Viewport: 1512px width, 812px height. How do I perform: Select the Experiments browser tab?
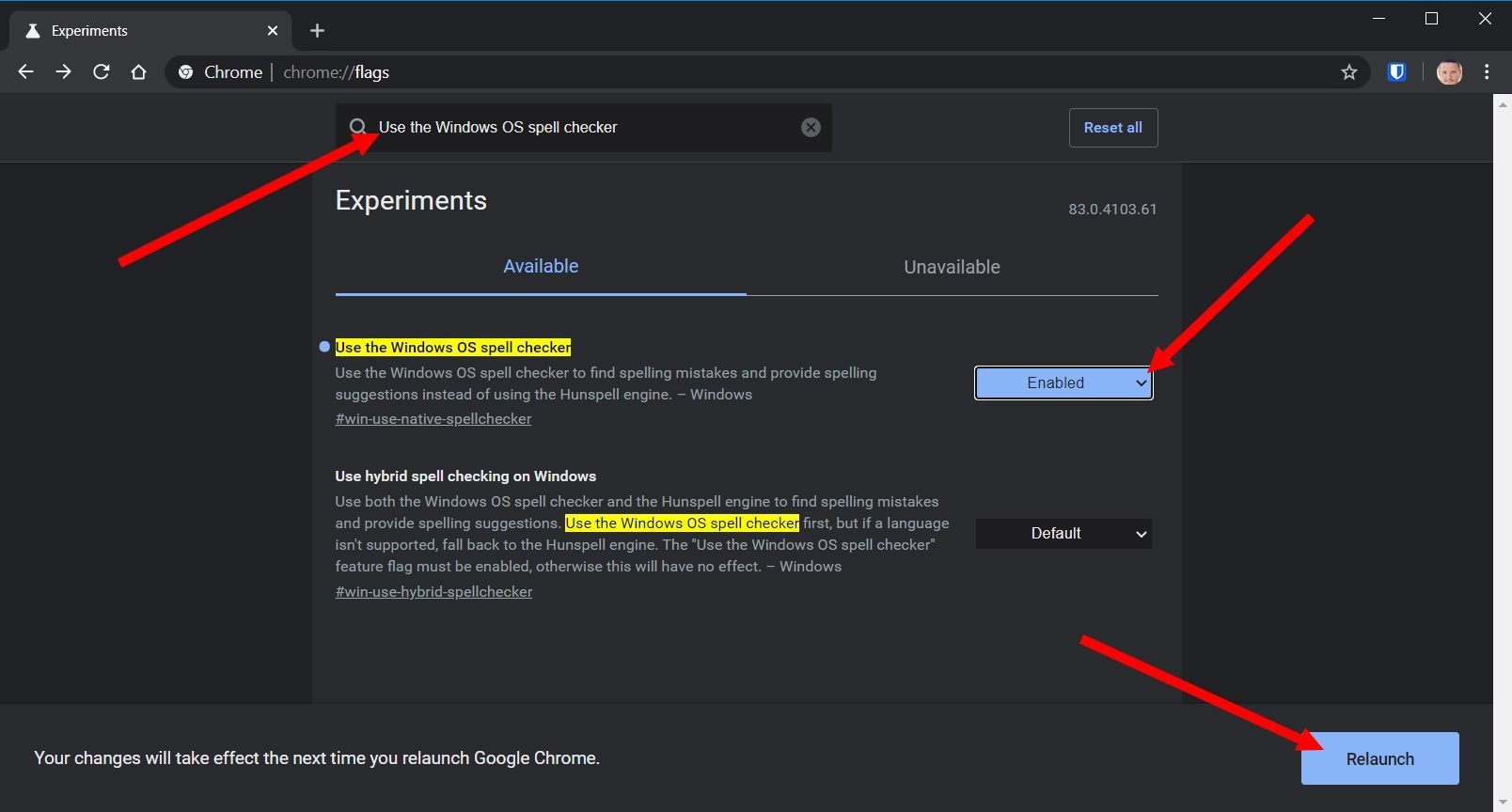(x=150, y=30)
